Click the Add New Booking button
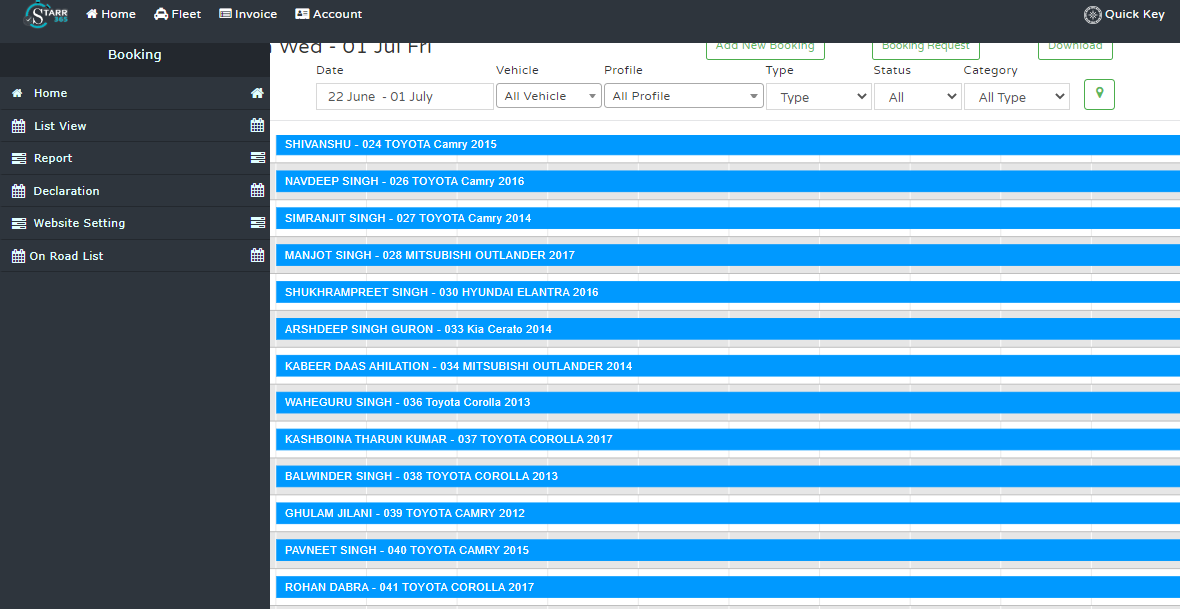The width and height of the screenshot is (1180, 609). click(765, 48)
